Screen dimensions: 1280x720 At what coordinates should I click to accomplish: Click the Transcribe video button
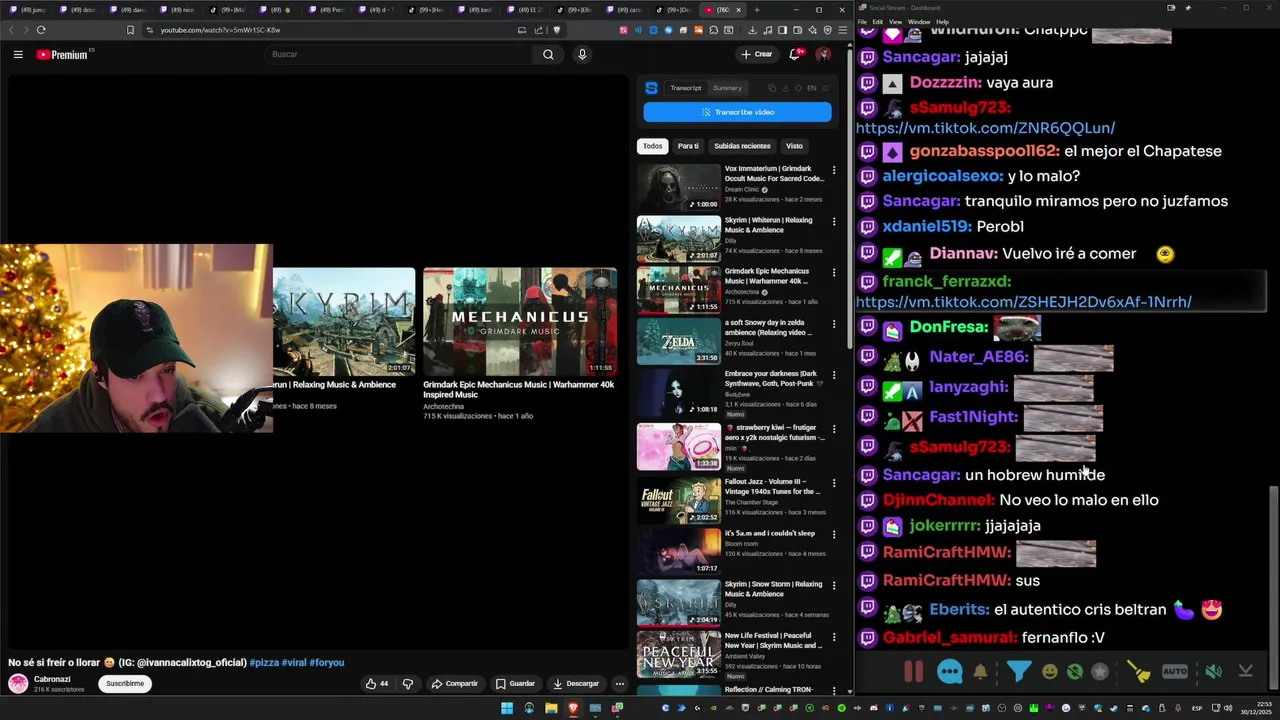pyautogui.click(x=737, y=112)
